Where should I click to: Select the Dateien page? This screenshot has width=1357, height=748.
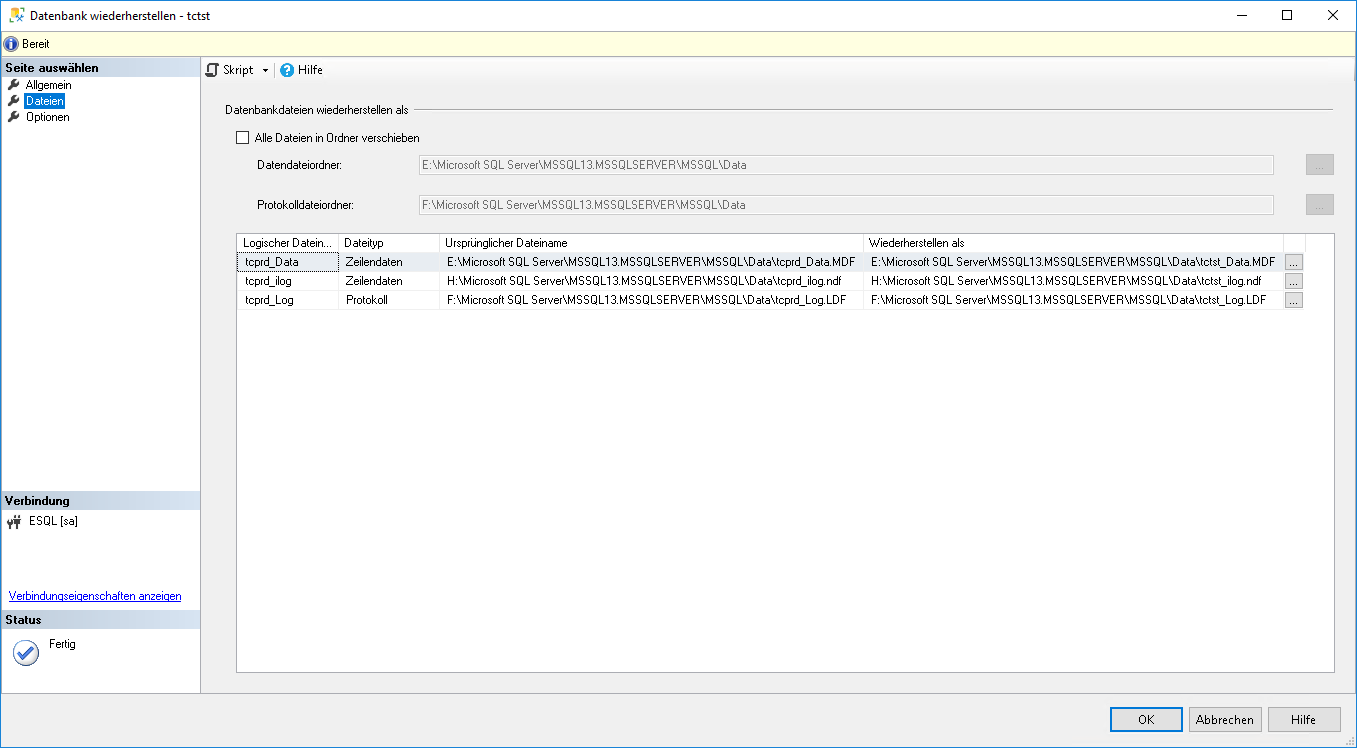tap(45, 101)
